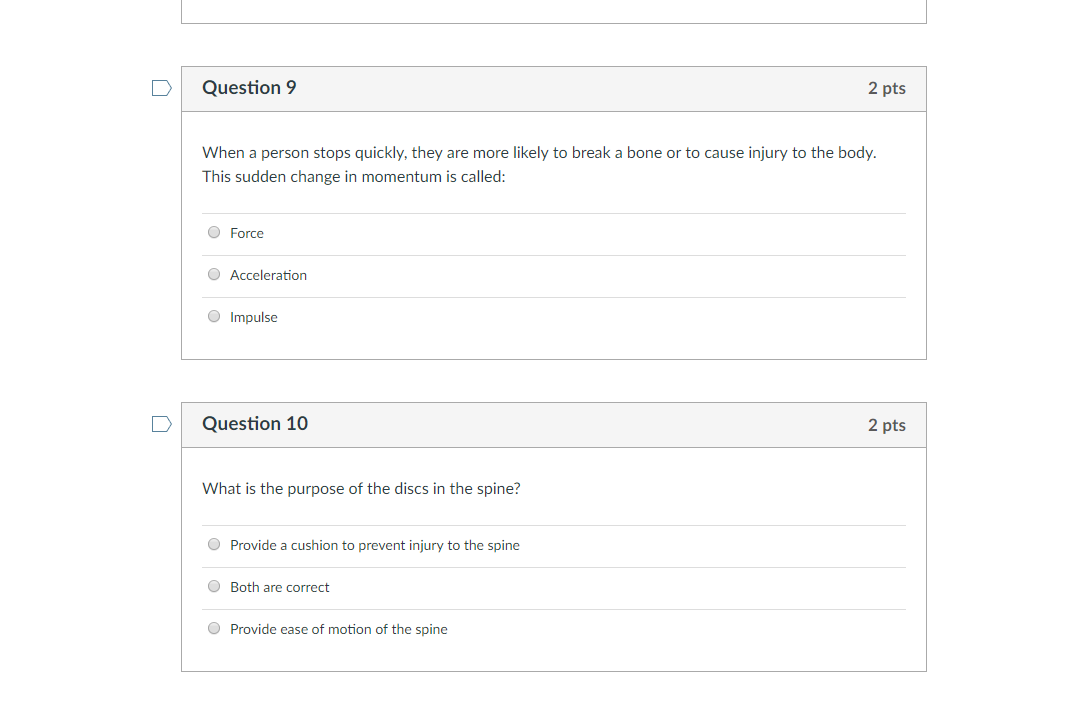Click the 'Force' answer label text
The width and height of the screenshot is (1065, 704).
click(247, 233)
